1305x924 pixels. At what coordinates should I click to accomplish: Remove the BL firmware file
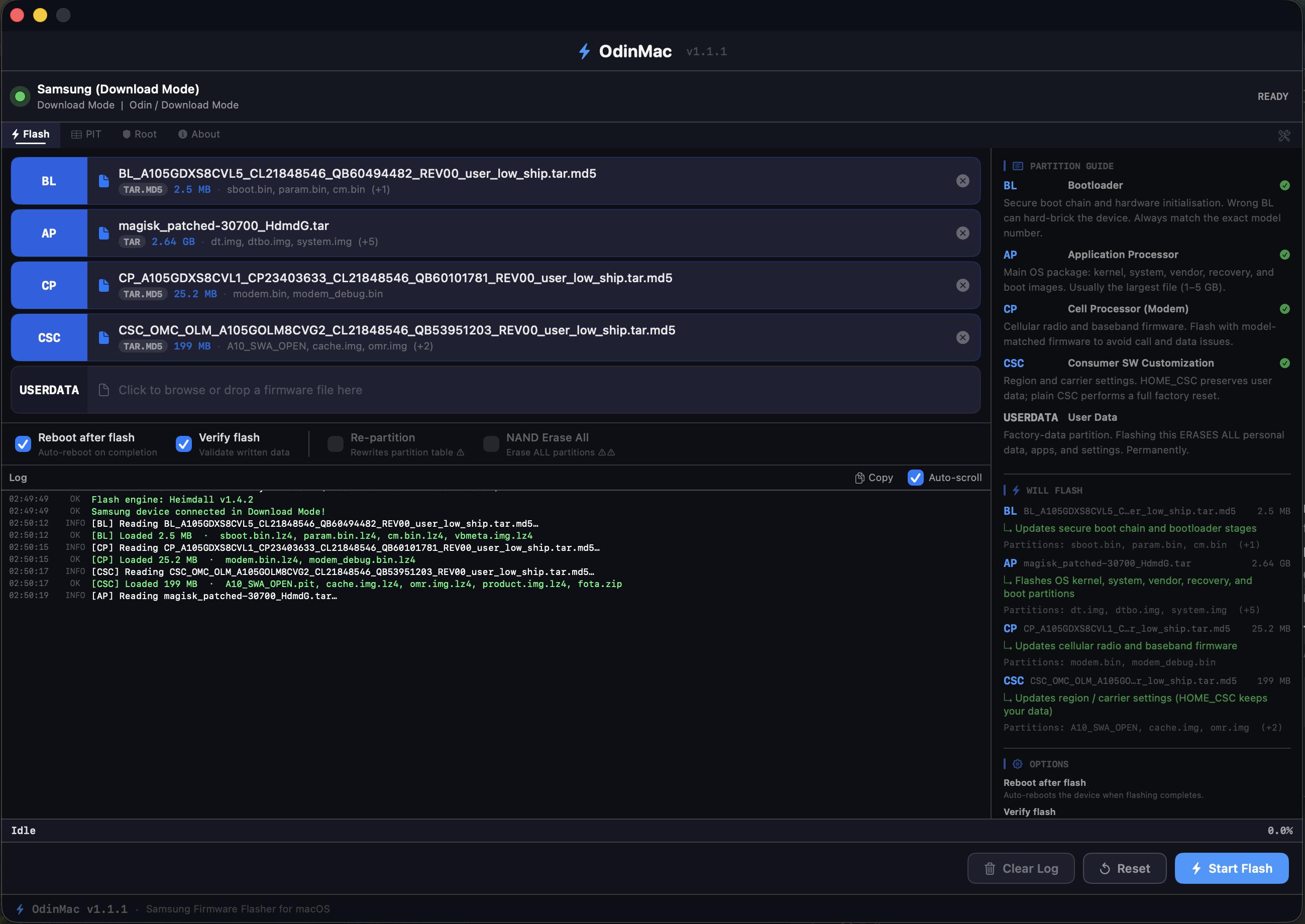962,181
